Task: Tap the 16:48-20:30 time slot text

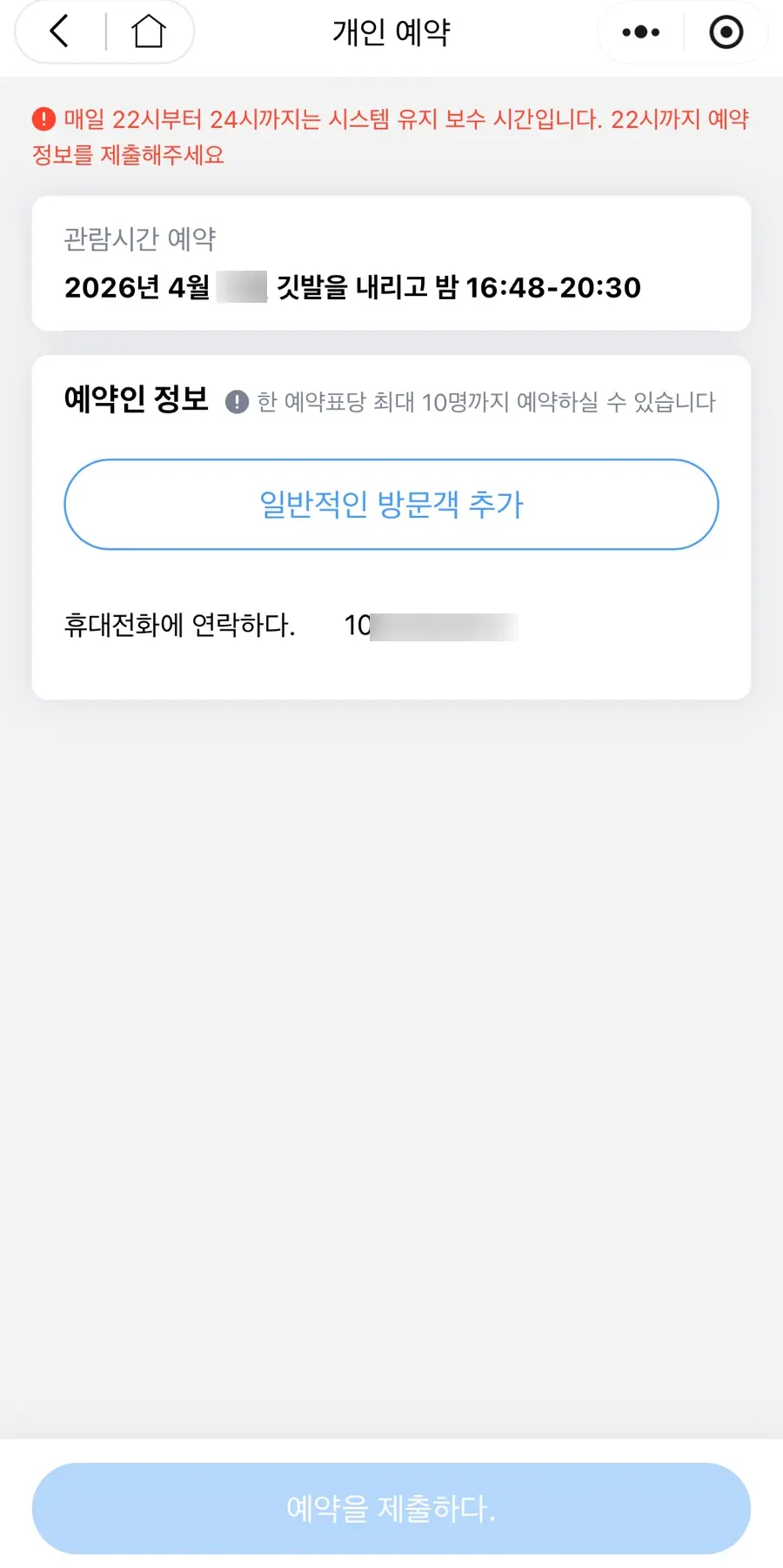Action: pyautogui.click(x=553, y=287)
